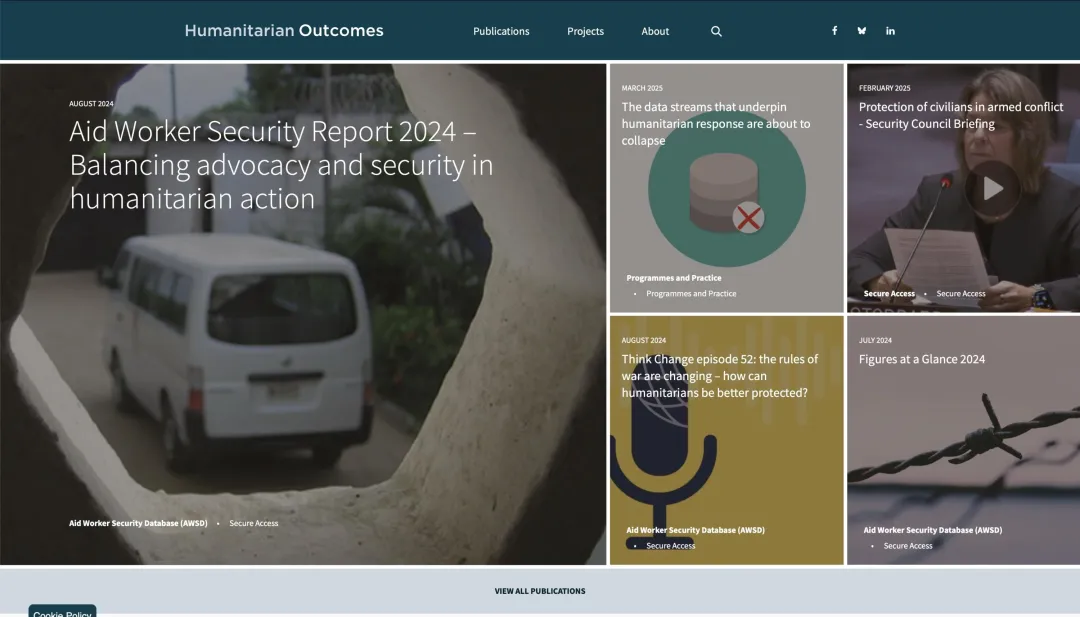Open Think Change episode 52 article
The image size is (1080, 617).
720,376
